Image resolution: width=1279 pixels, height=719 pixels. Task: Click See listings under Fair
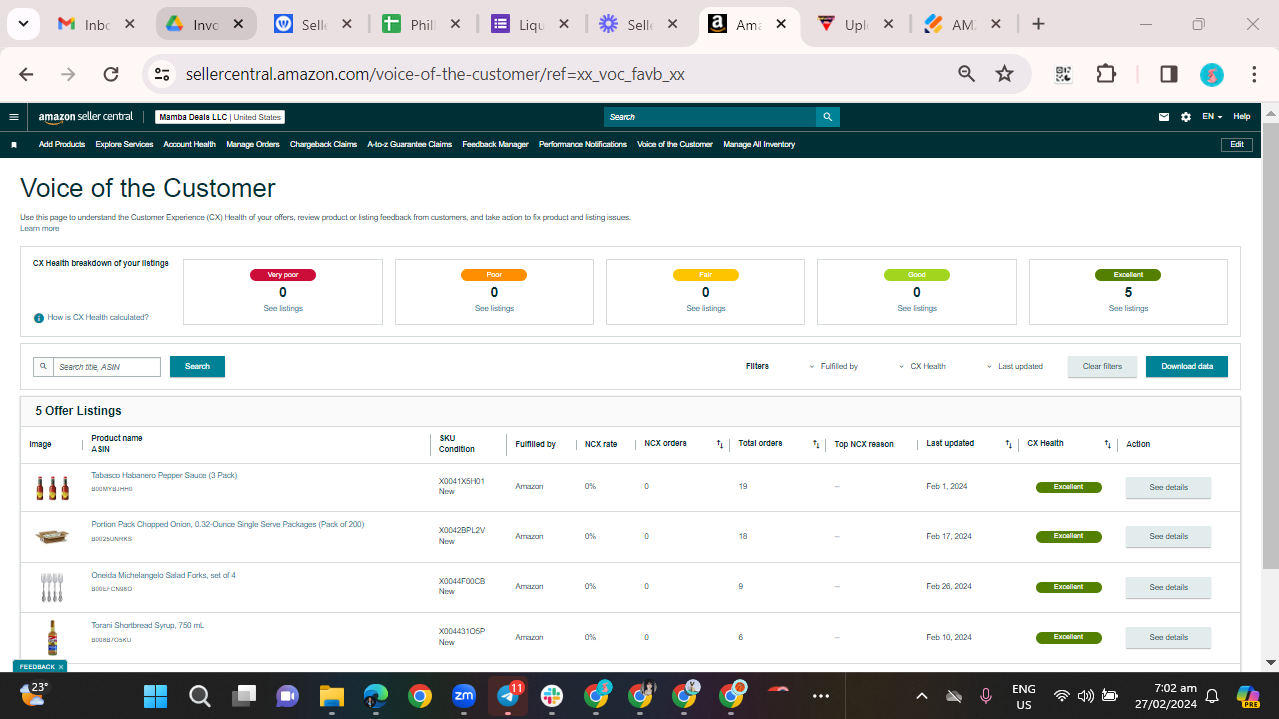click(706, 309)
